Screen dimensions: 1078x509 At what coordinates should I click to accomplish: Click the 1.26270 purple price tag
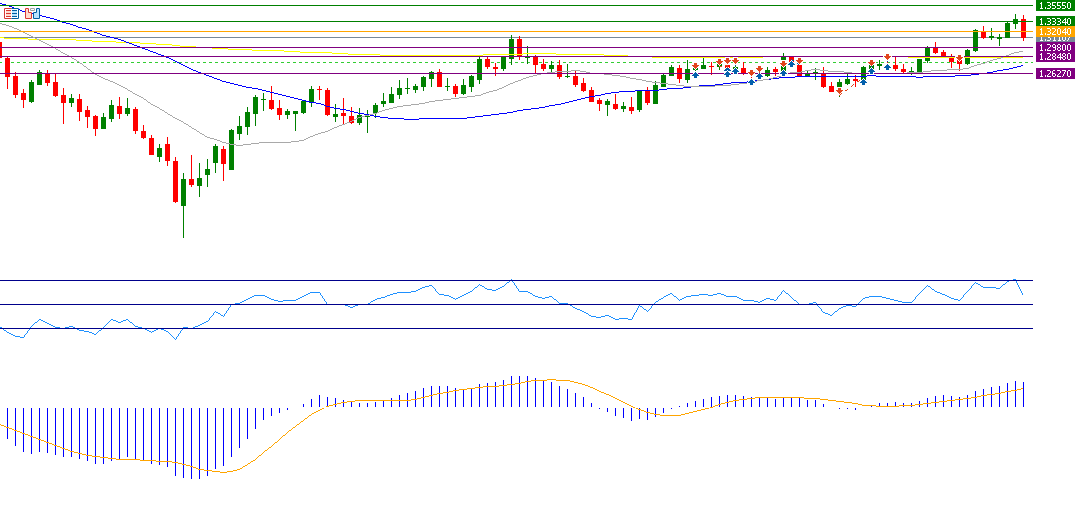tap(1055, 74)
